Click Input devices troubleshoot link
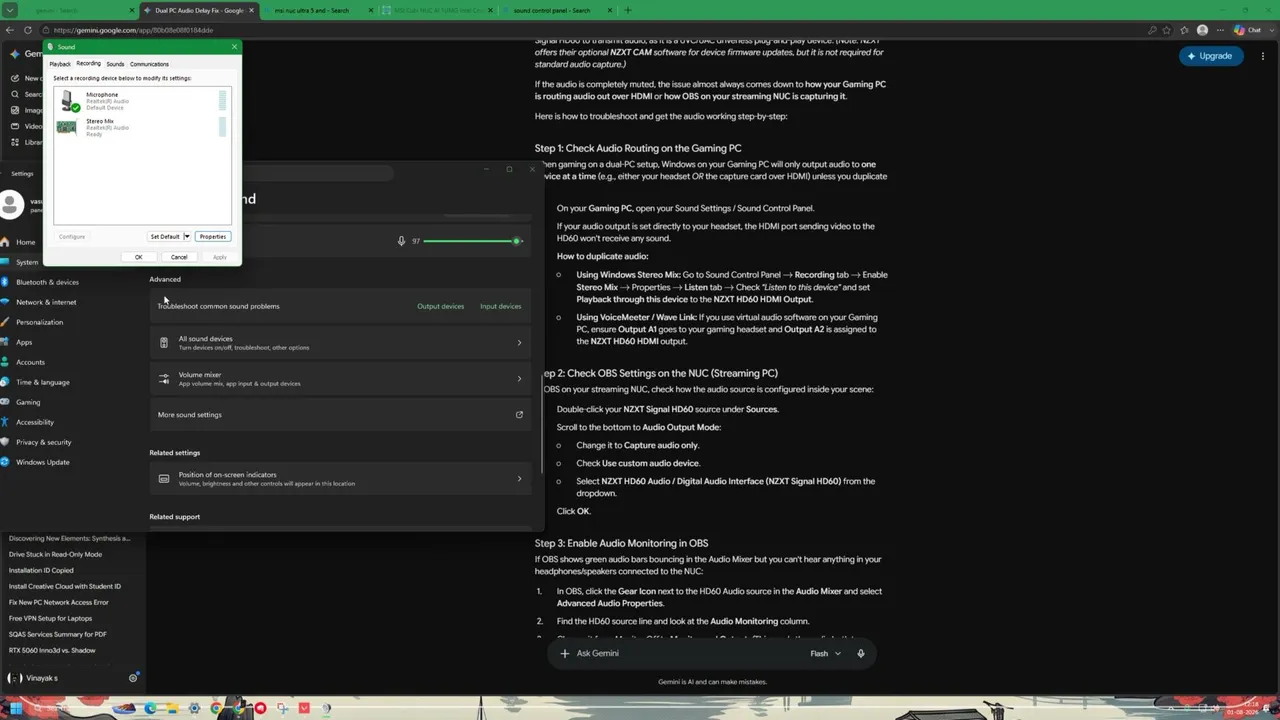Screen dimensions: 1280x720 (500, 306)
